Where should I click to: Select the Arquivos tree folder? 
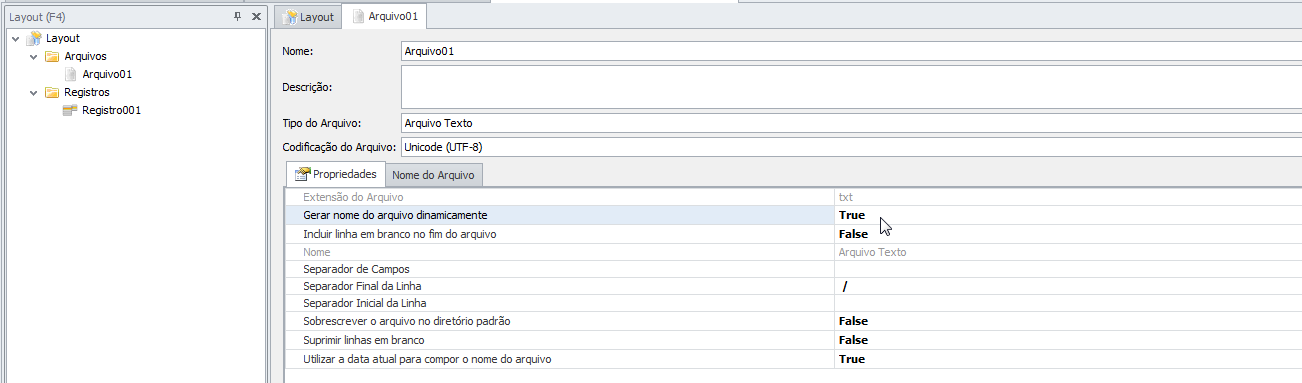click(x=85, y=56)
